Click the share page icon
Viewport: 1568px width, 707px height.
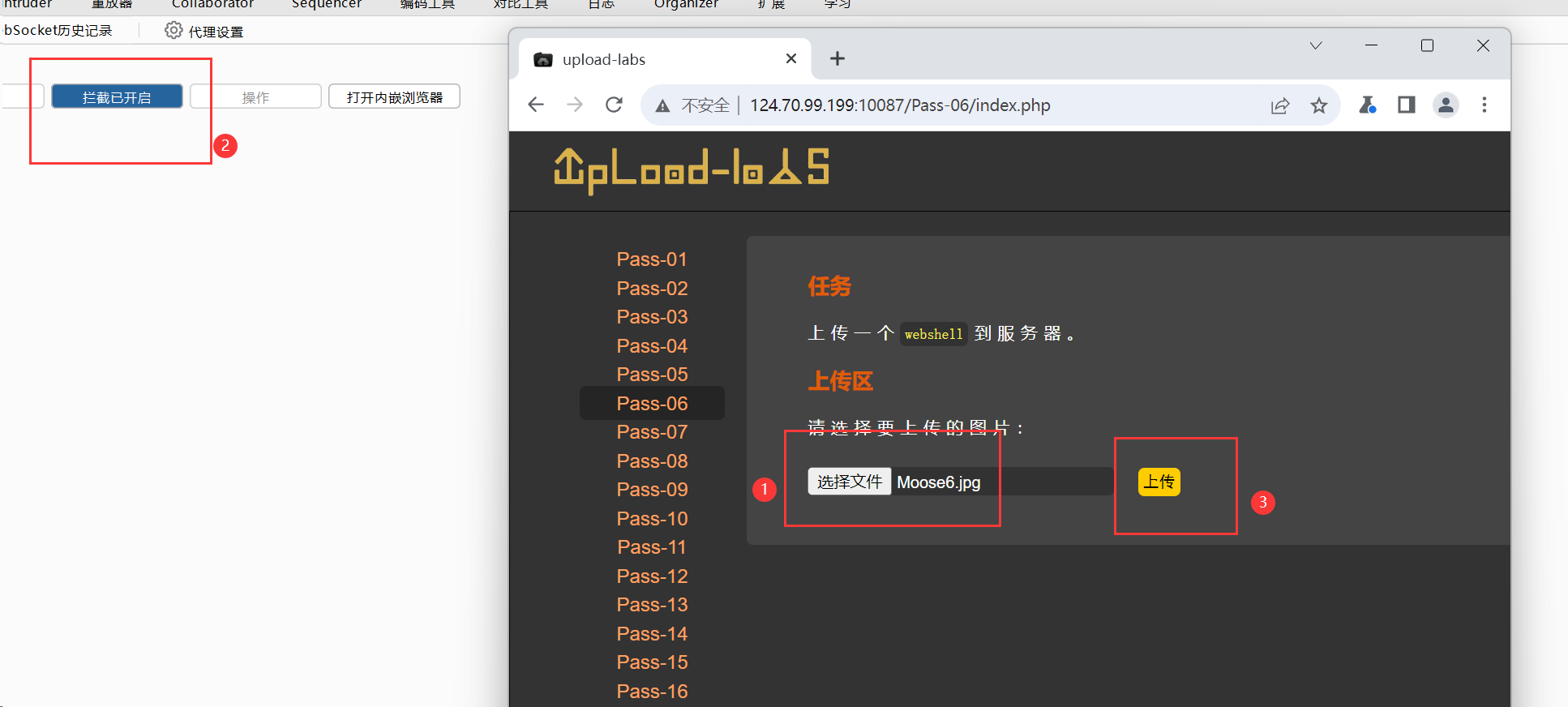tap(1279, 105)
